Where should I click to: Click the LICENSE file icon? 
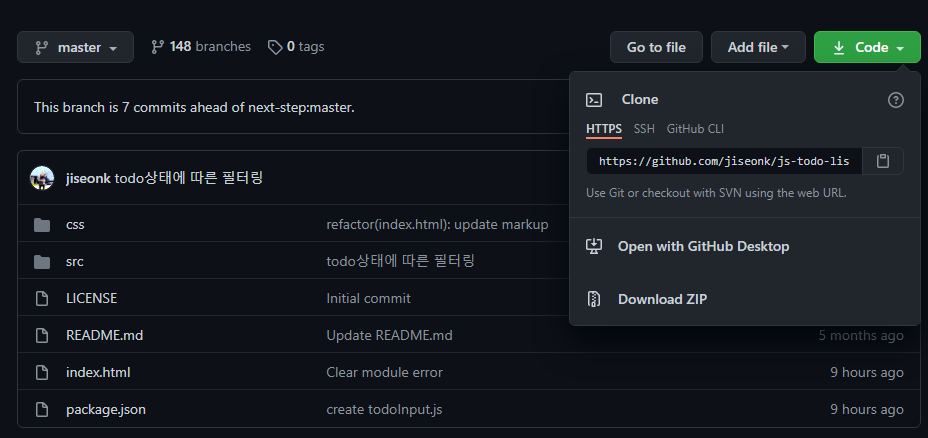(x=42, y=298)
